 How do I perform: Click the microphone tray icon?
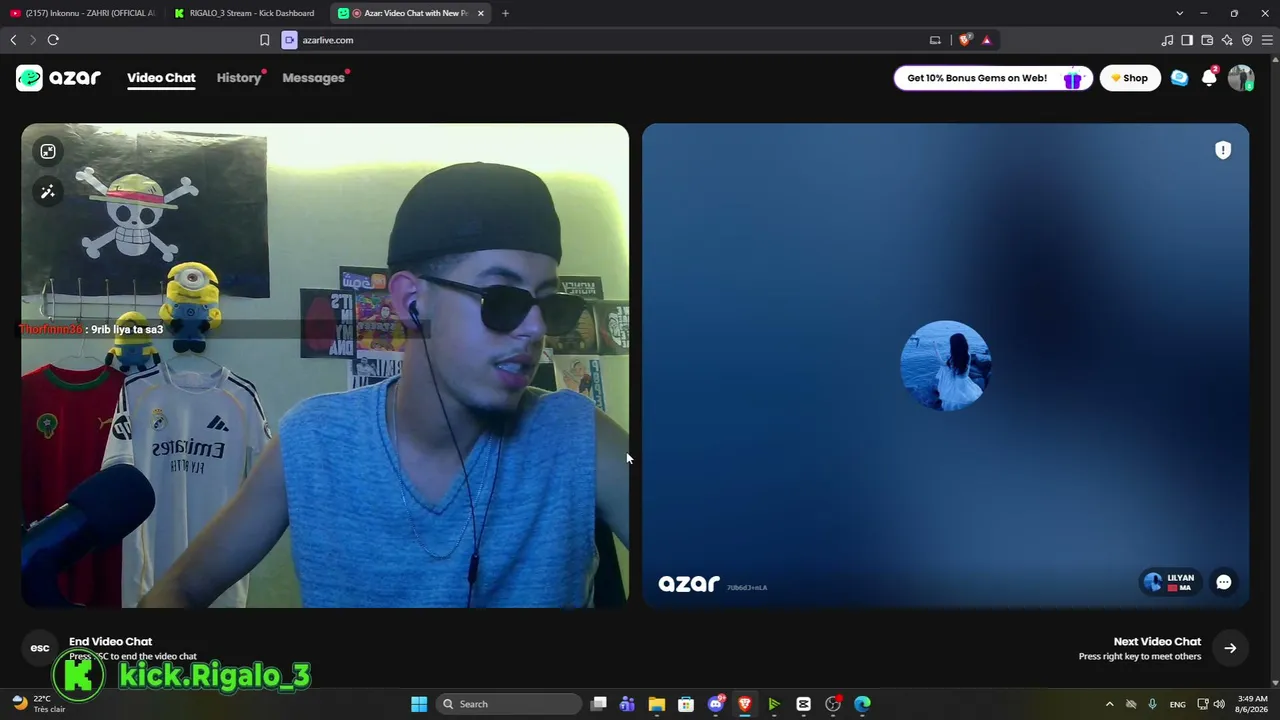1153,704
